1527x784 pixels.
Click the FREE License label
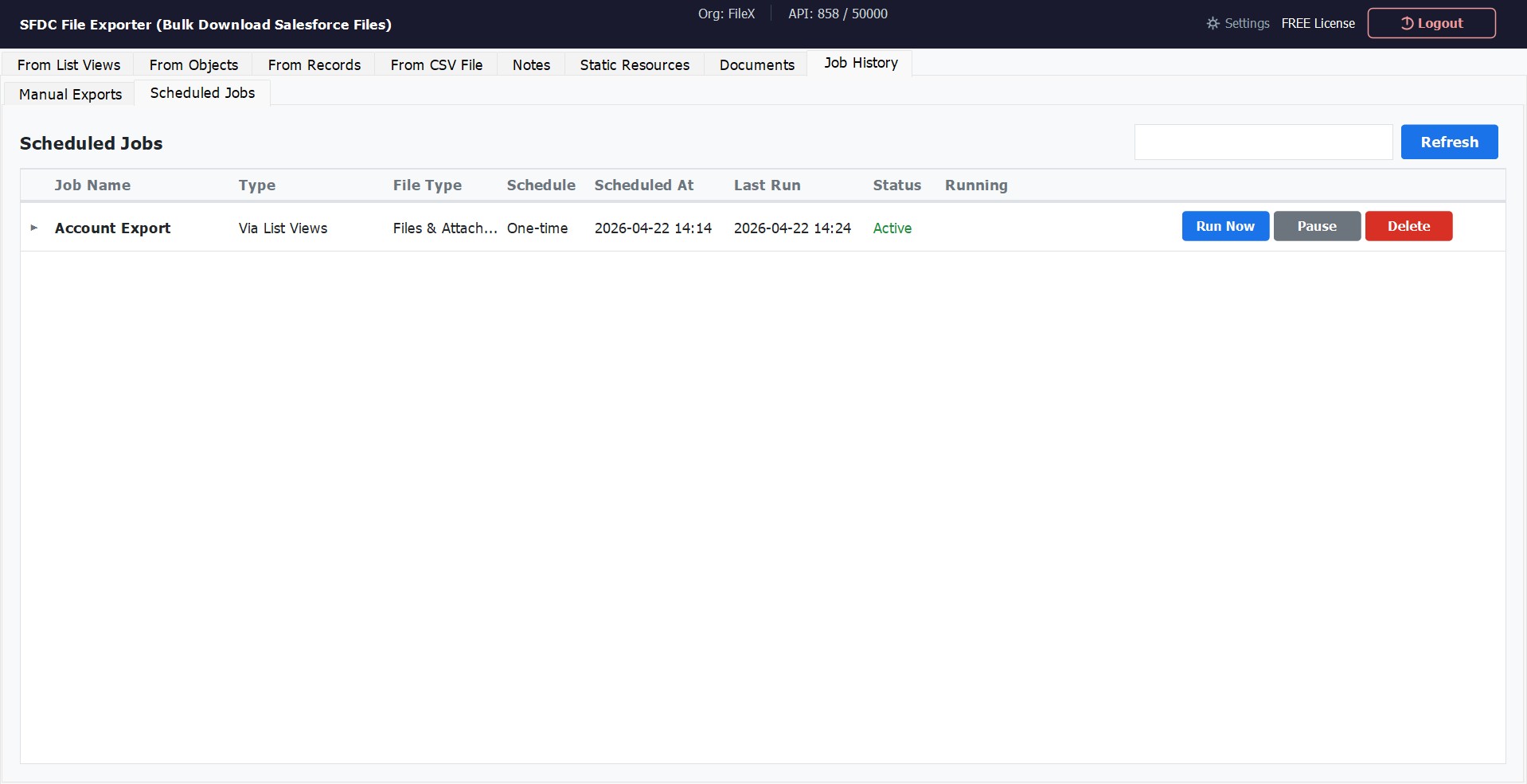(1318, 23)
